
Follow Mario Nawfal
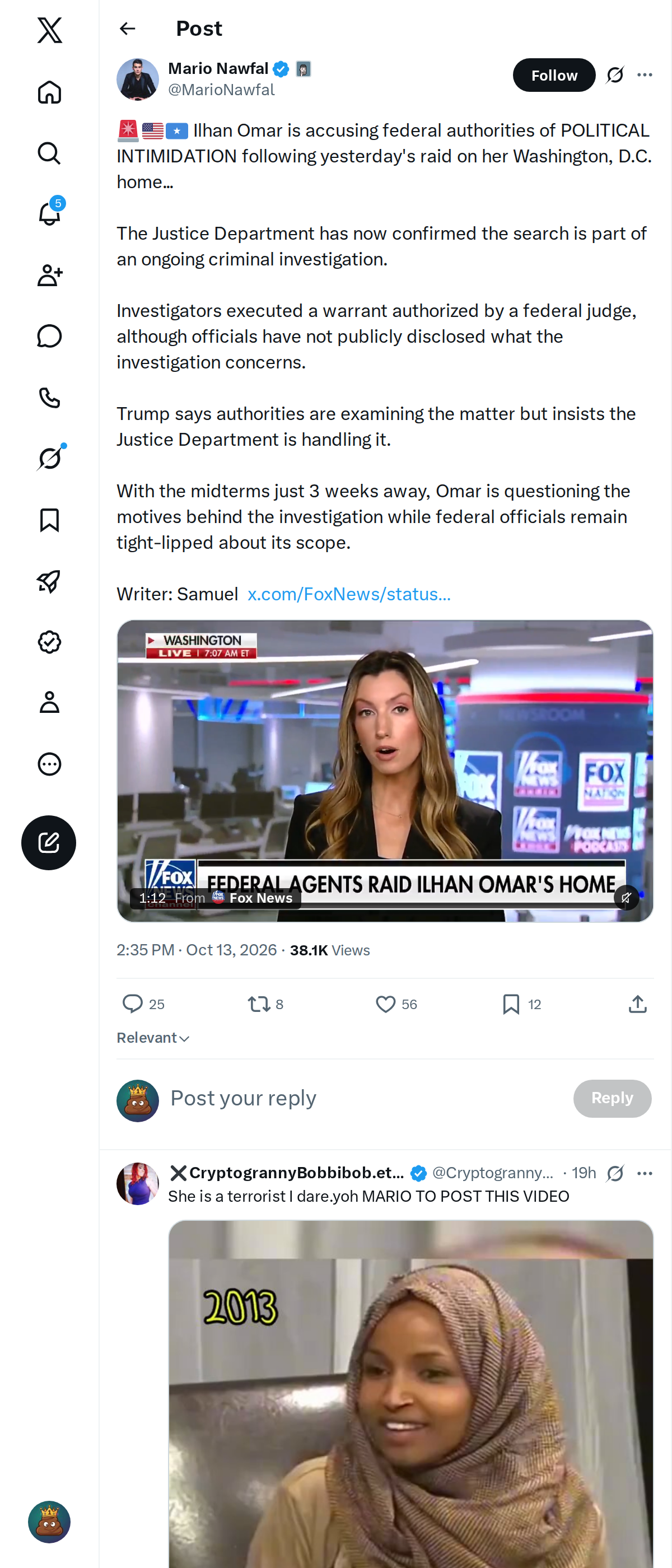coord(554,75)
